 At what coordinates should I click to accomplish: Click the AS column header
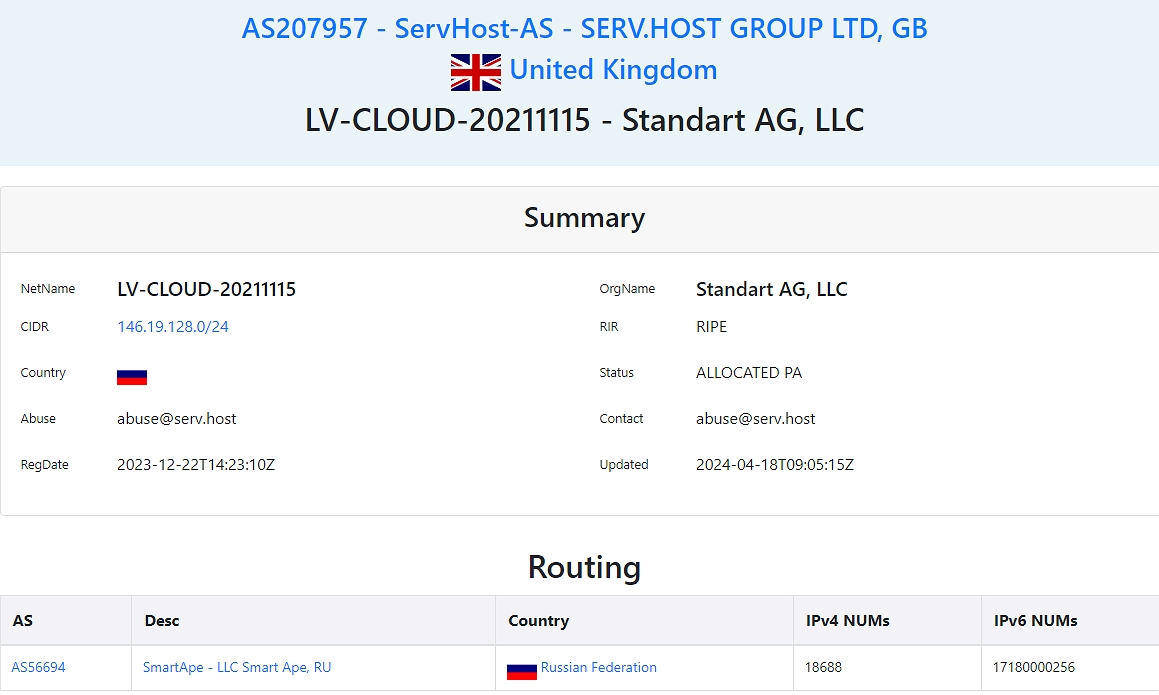(23, 620)
